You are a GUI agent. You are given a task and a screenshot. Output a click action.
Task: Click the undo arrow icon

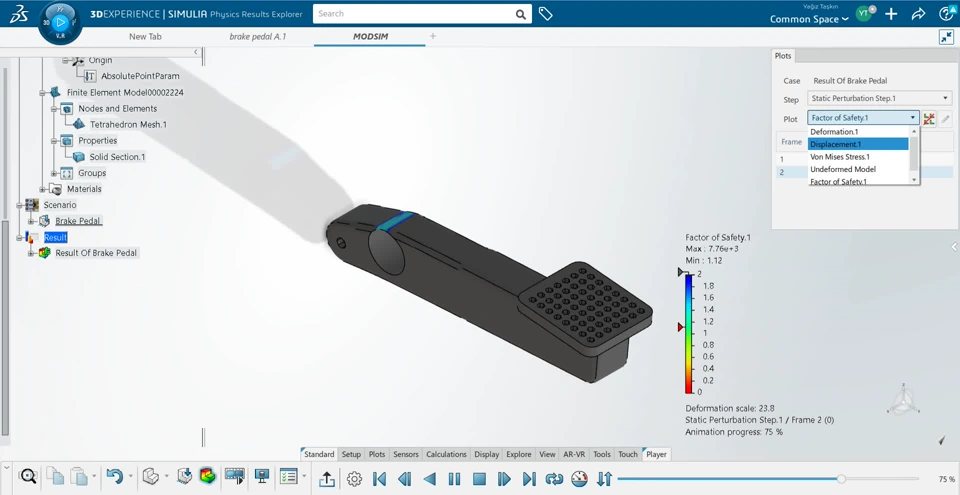(114, 476)
